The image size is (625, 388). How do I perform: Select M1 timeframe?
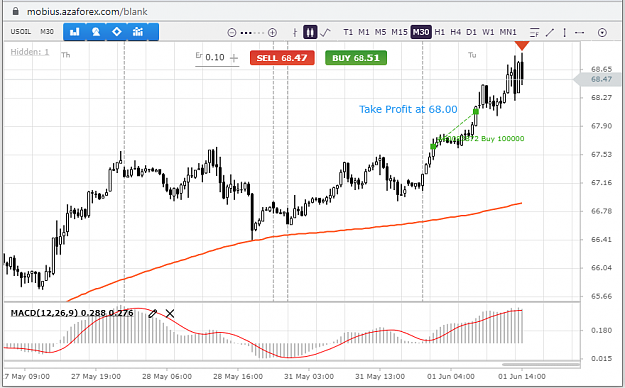coord(364,32)
